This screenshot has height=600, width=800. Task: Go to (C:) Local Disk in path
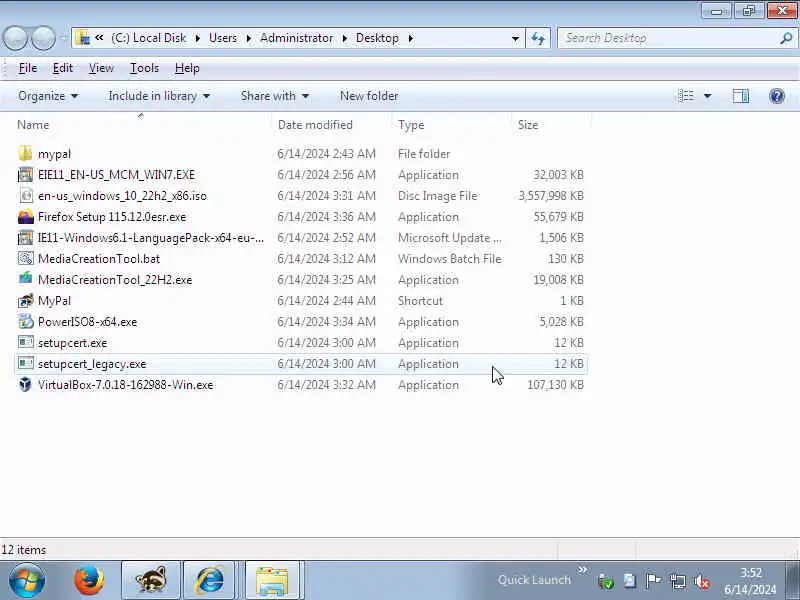coord(148,38)
